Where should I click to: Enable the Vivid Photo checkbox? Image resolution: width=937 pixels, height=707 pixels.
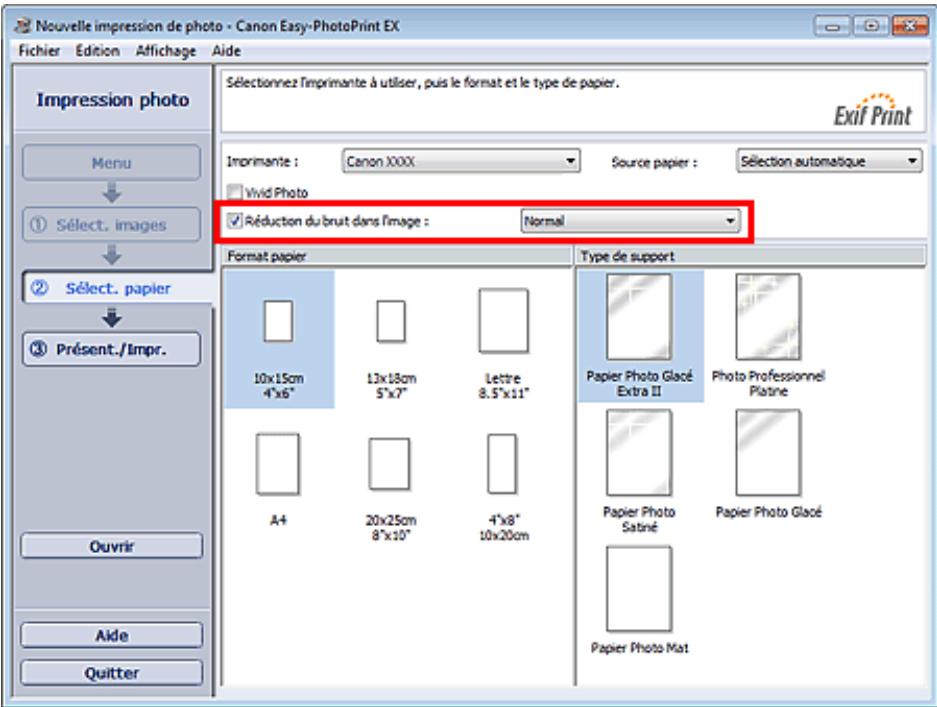point(235,192)
